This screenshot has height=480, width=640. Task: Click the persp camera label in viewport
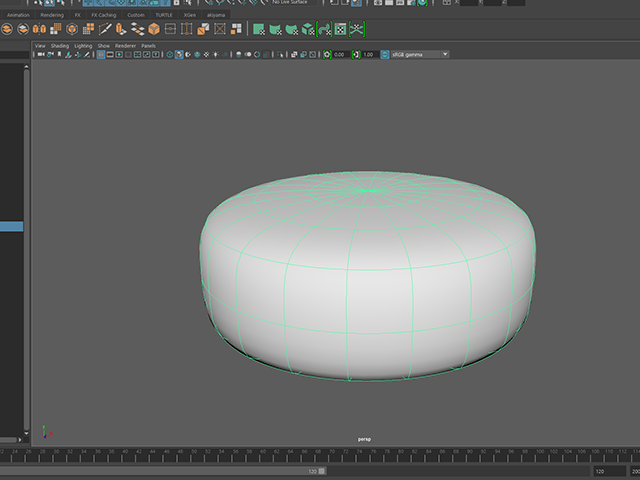[x=364, y=439]
